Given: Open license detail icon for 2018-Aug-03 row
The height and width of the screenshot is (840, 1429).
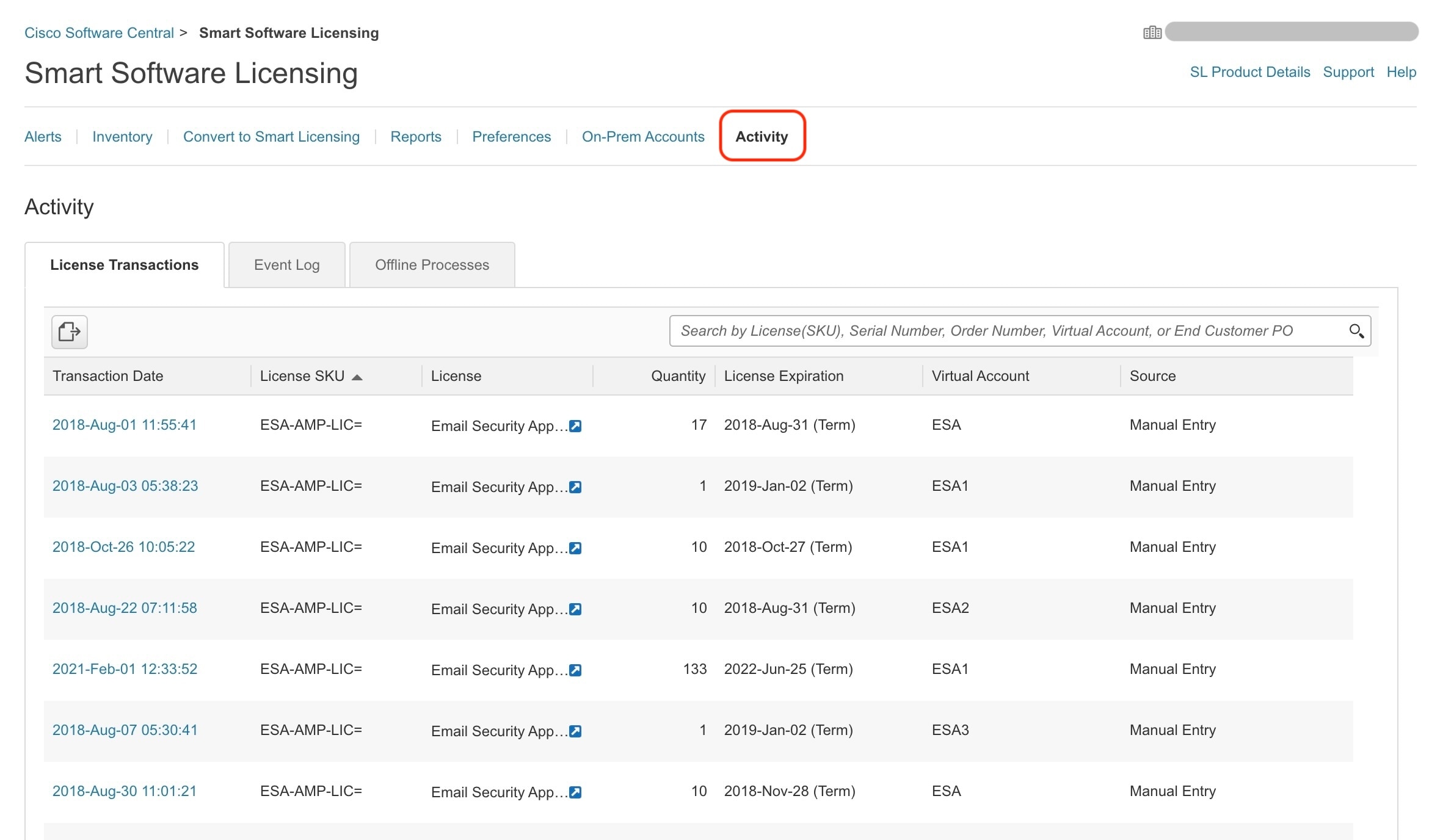Looking at the screenshot, I should [x=575, y=487].
